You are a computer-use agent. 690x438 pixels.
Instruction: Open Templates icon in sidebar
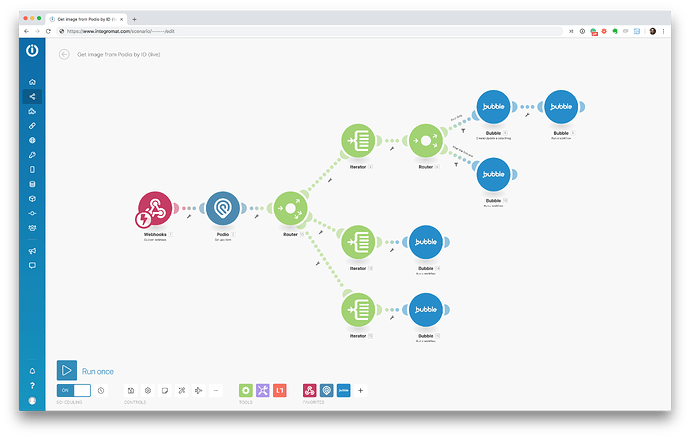point(32,111)
